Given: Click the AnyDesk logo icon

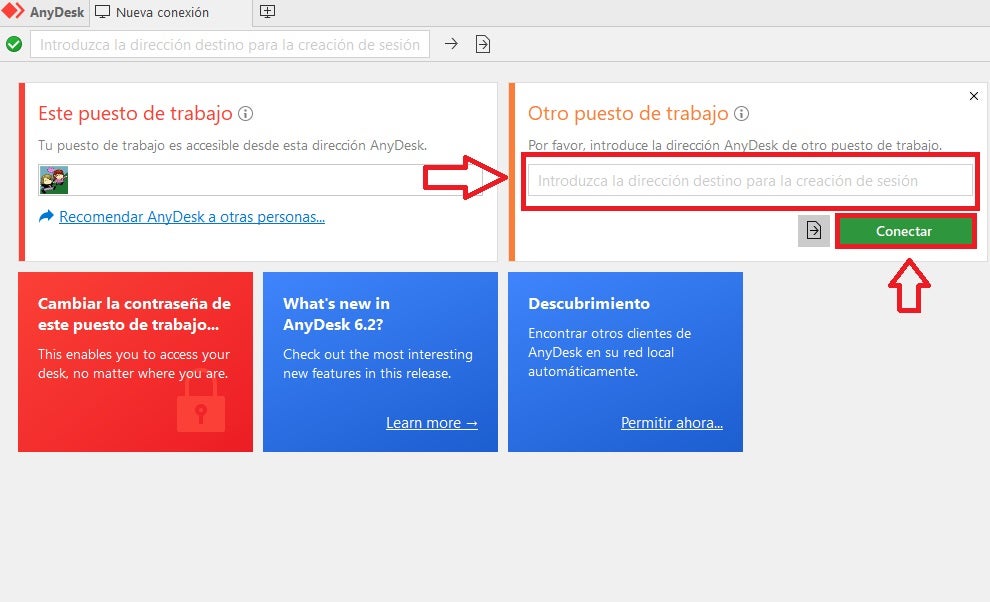Looking at the screenshot, I should pyautogui.click(x=13, y=11).
